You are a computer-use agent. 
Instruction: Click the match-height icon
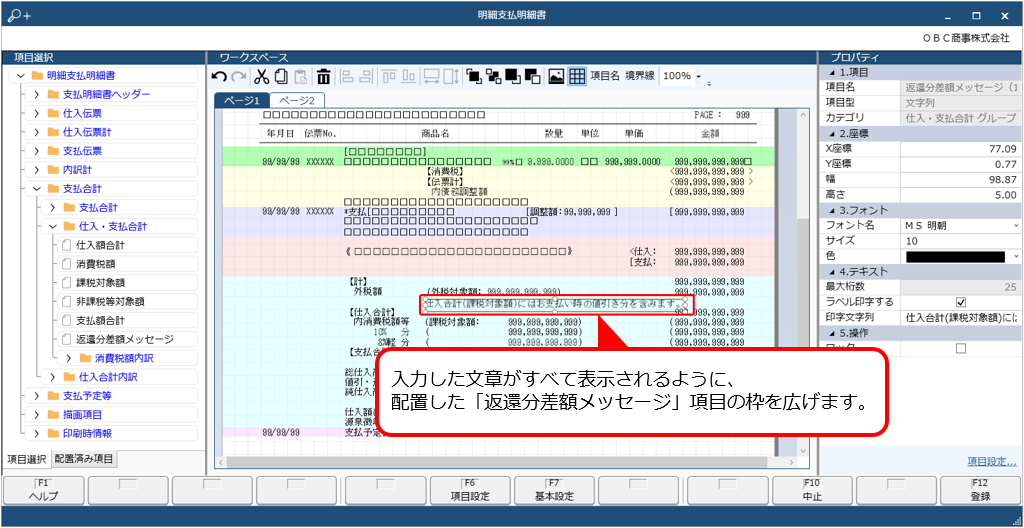[x=451, y=76]
